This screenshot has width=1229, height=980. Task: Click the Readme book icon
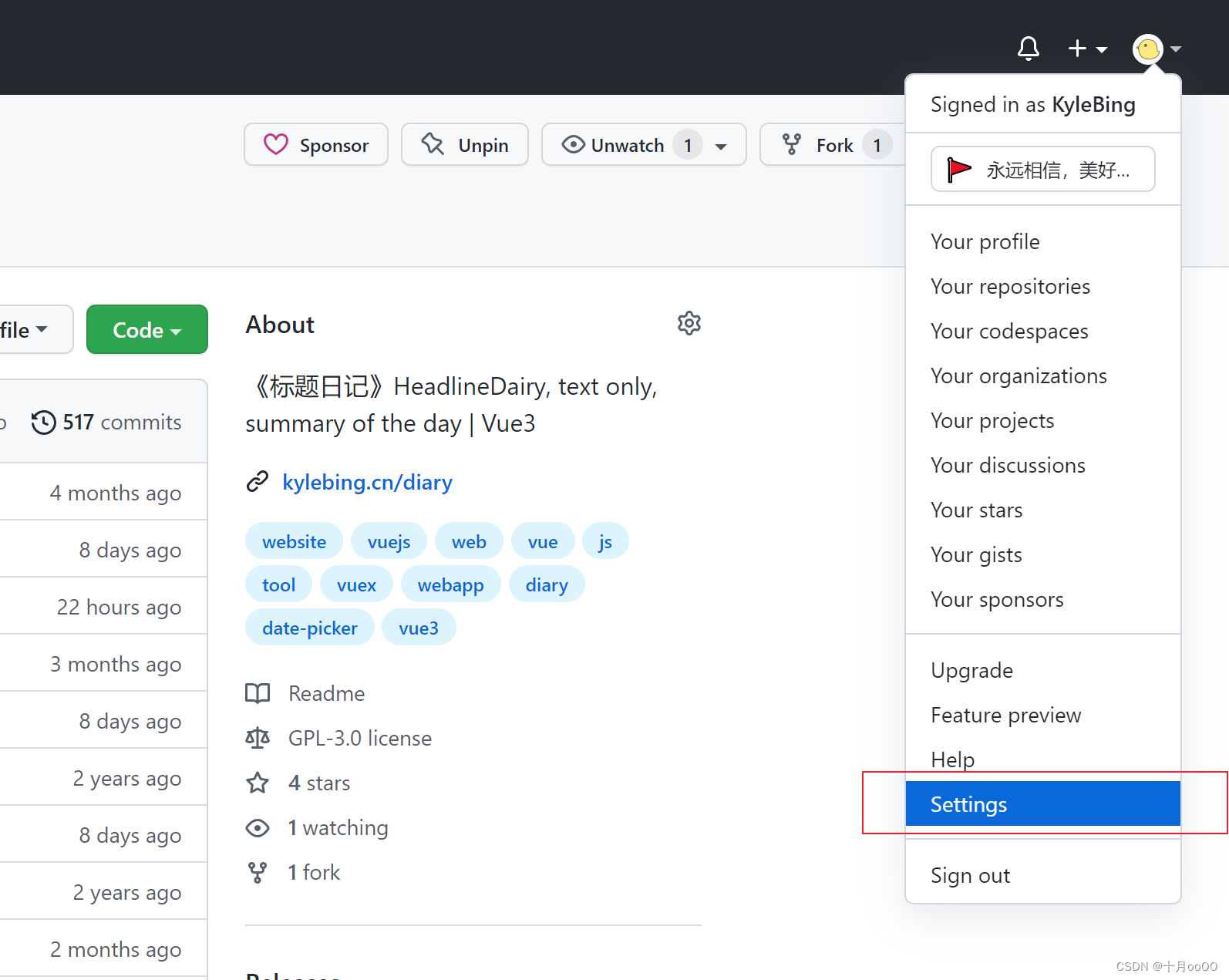click(258, 693)
